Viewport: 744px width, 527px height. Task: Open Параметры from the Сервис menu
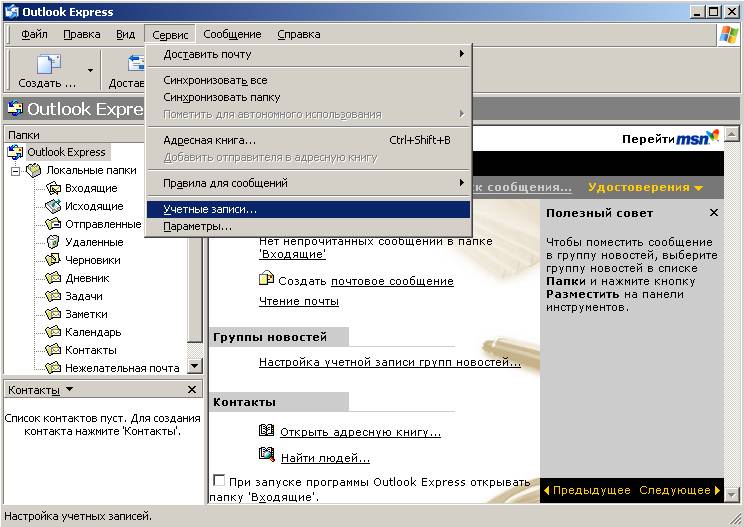[x=308, y=226]
